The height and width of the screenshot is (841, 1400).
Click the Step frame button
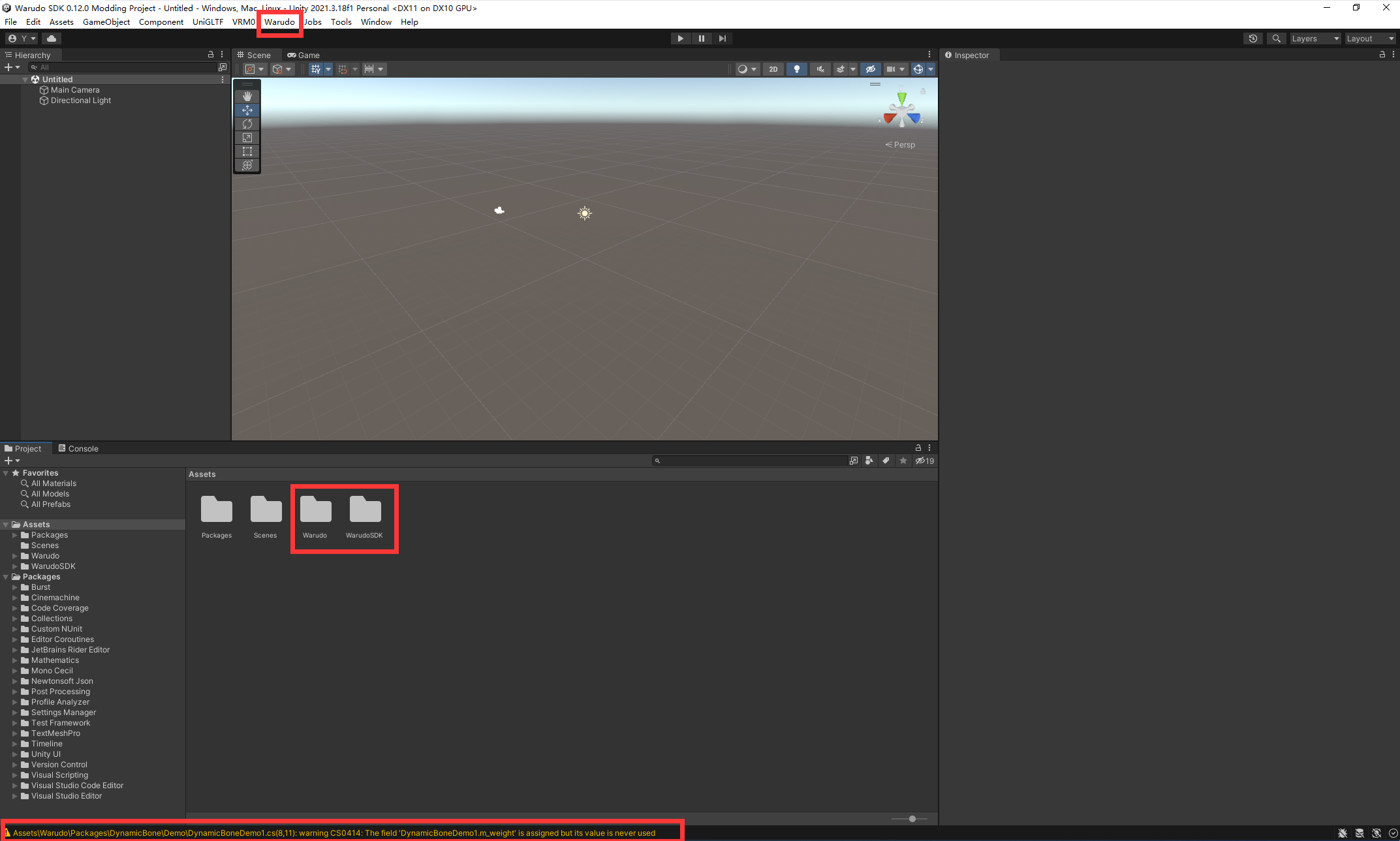722,38
